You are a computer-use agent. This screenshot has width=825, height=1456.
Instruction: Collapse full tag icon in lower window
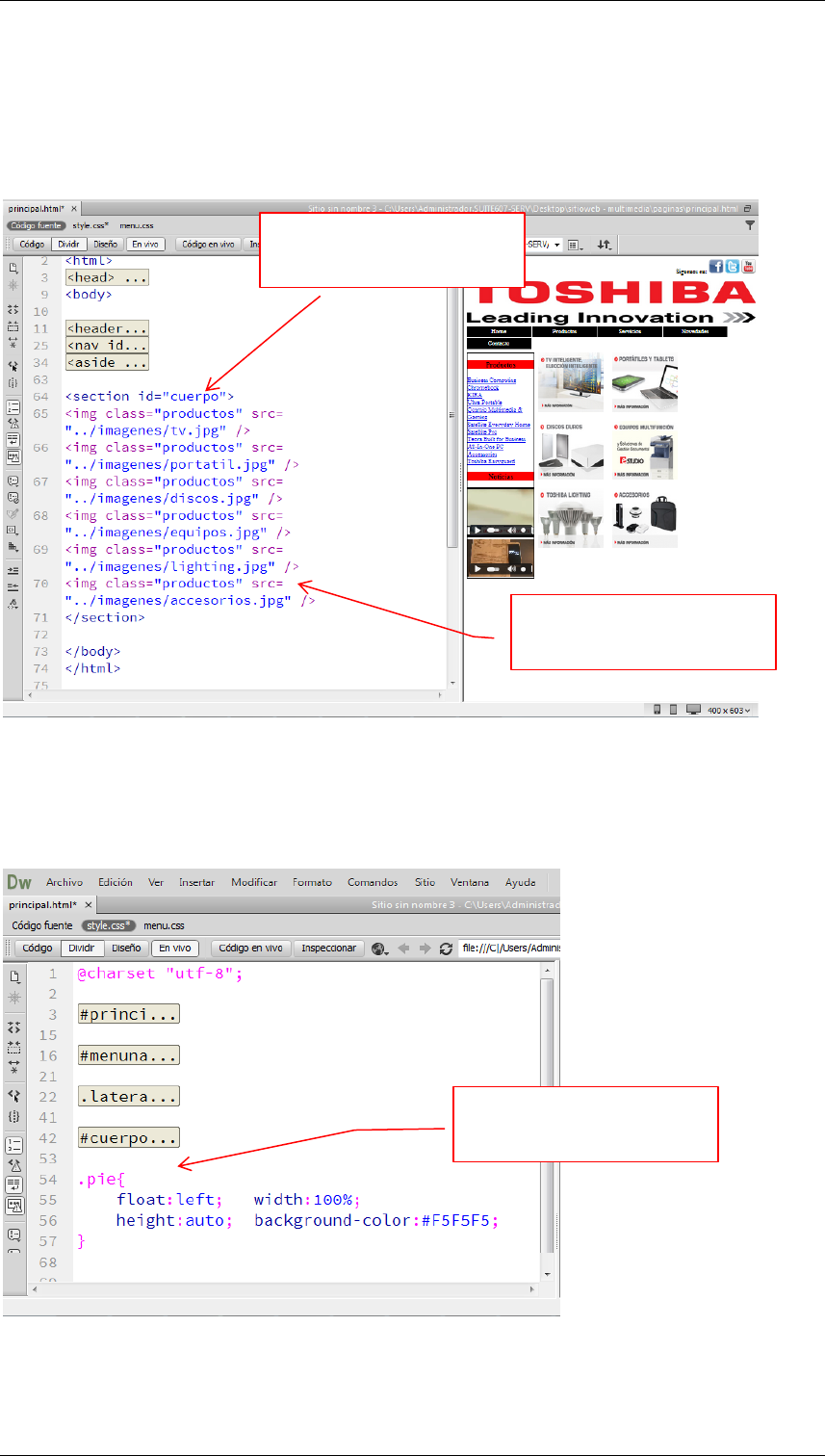tap(14, 1028)
